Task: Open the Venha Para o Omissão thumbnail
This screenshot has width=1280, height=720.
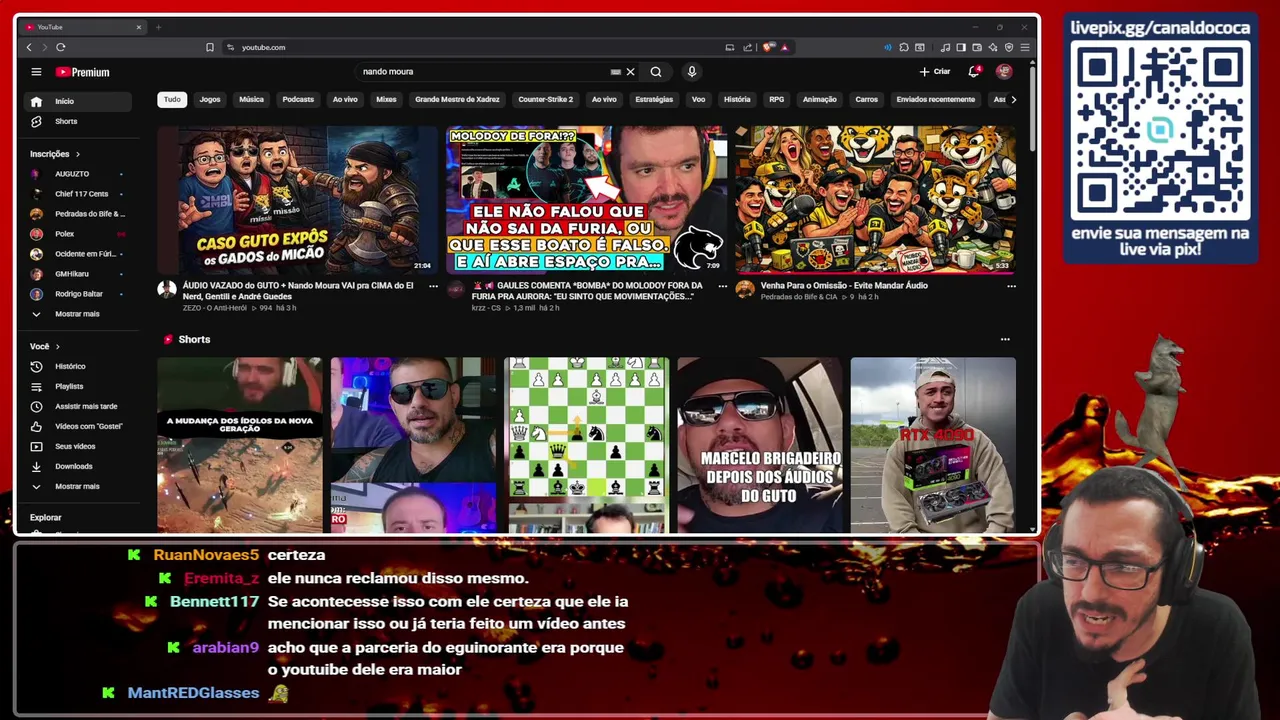Action: coord(875,199)
